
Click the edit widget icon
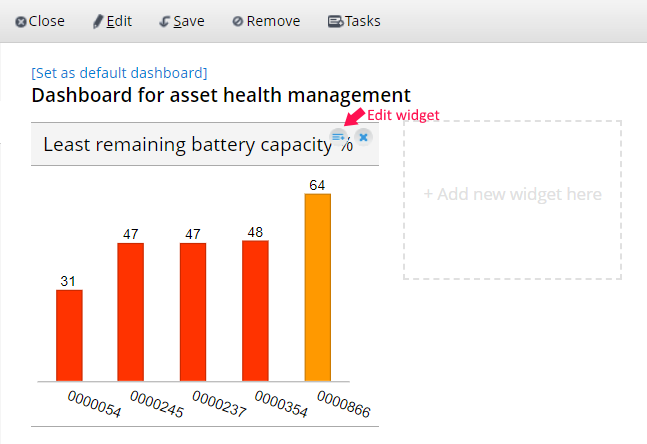point(338,137)
